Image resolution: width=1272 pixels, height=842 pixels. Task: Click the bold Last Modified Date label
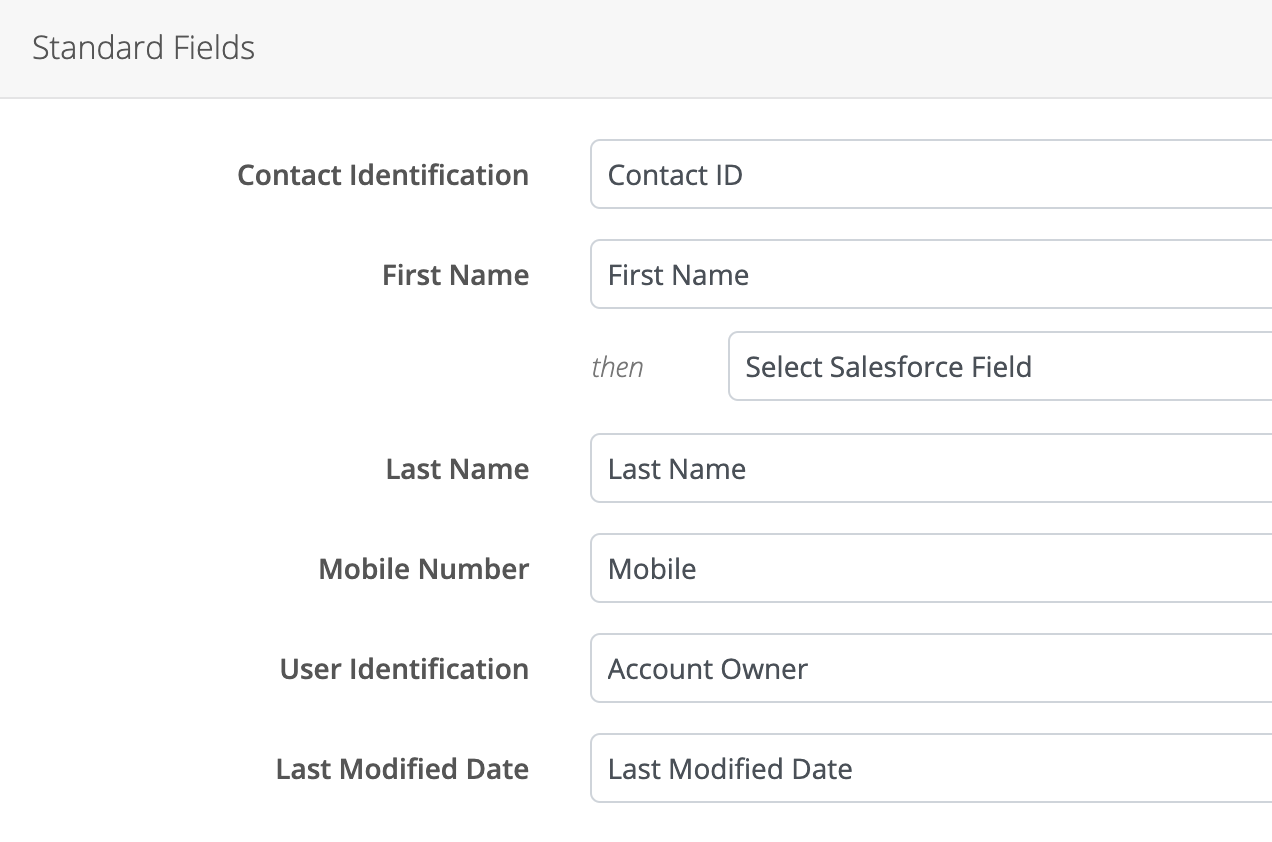402,769
